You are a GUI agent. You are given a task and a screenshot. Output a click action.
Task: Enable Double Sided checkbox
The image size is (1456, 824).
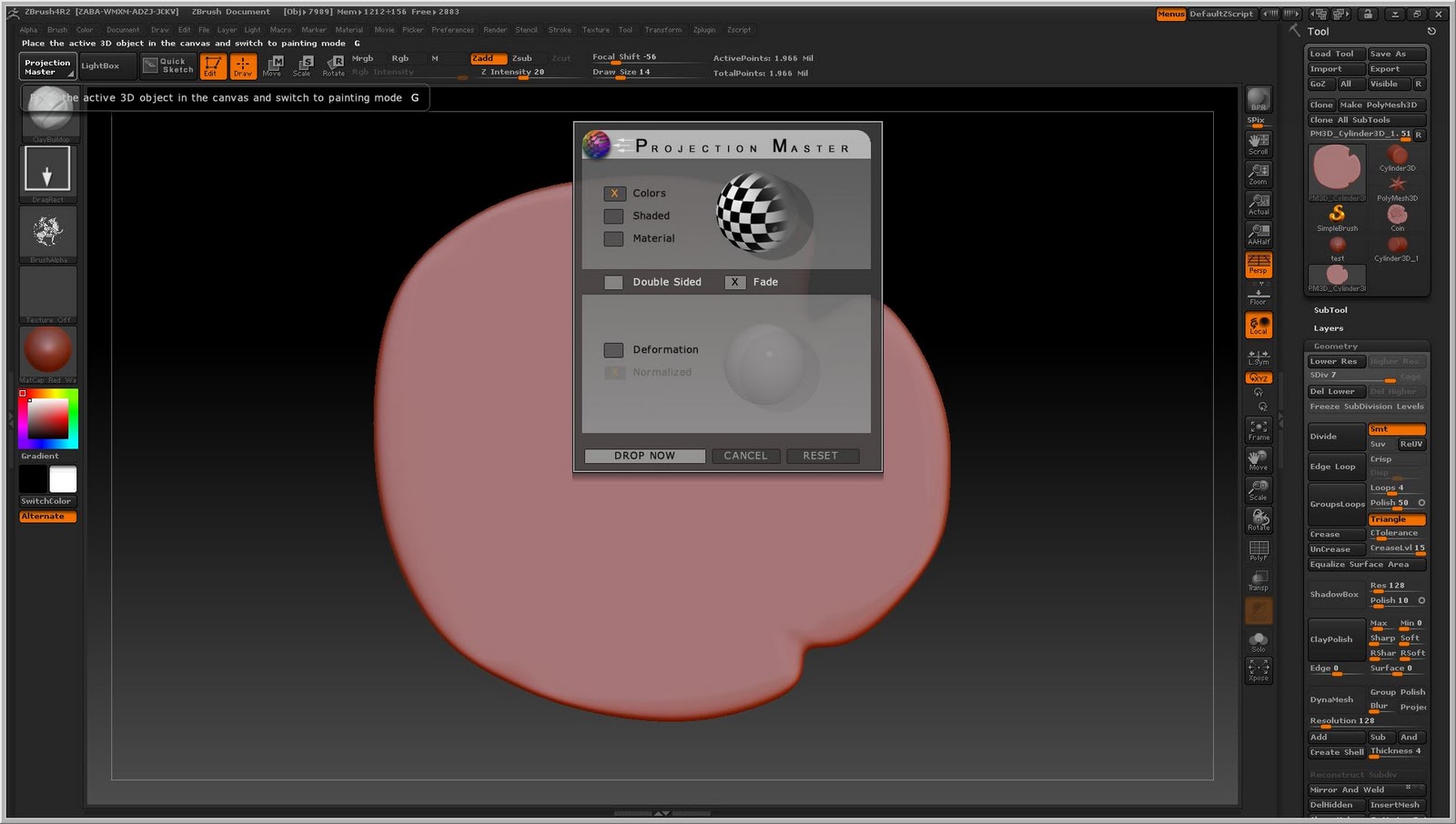[x=614, y=282]
